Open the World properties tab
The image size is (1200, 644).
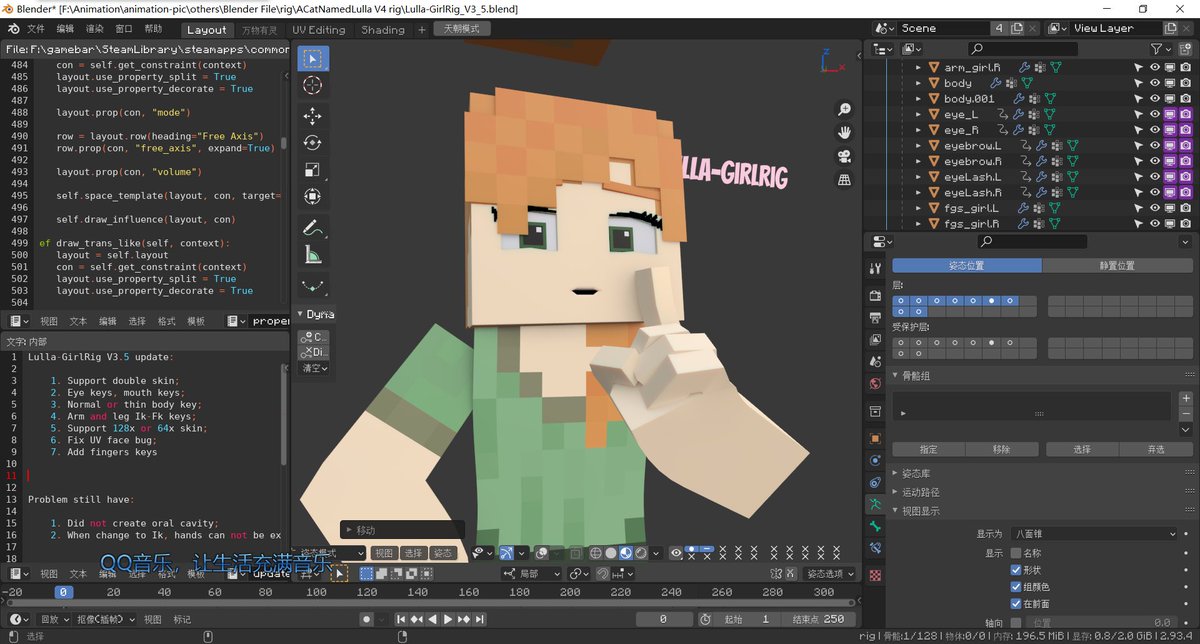coord(875,383)
